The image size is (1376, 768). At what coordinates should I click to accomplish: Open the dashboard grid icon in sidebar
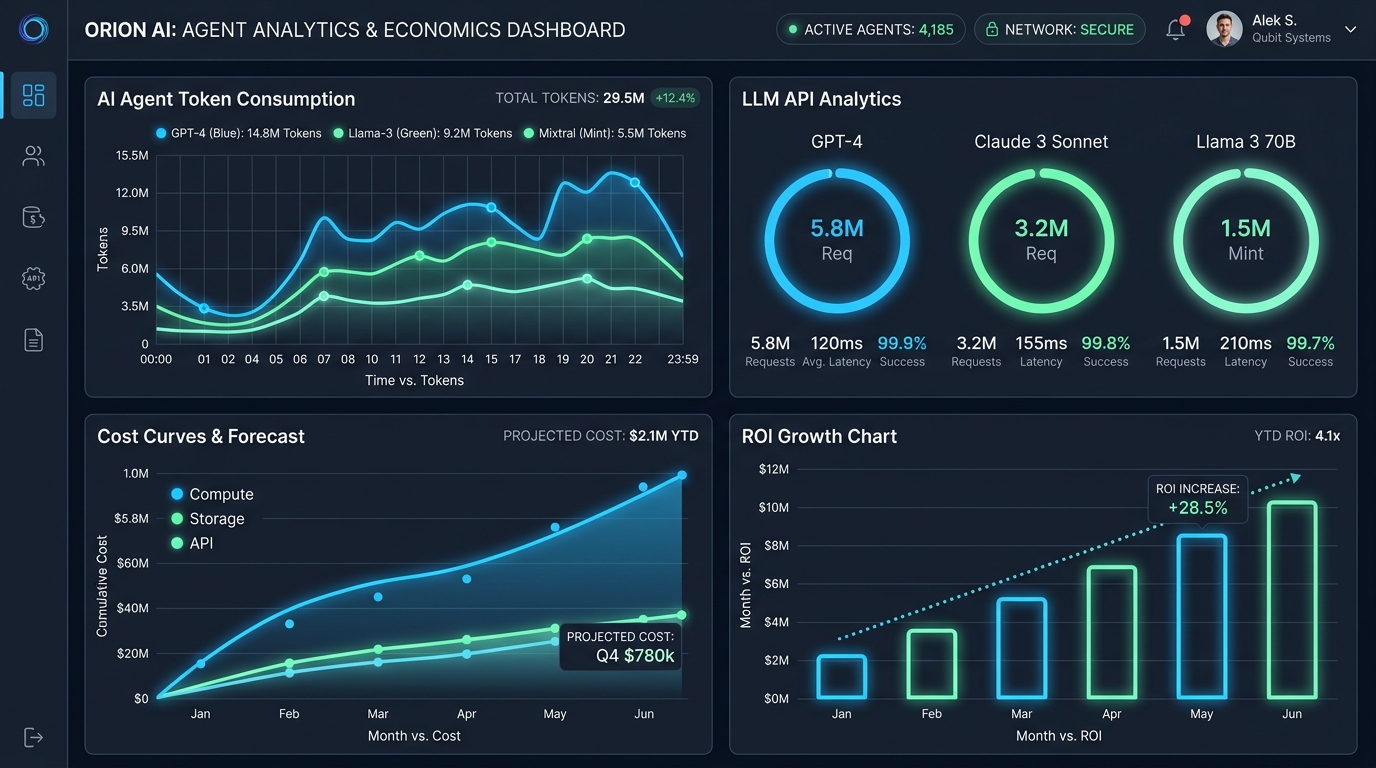coord(34,95)
